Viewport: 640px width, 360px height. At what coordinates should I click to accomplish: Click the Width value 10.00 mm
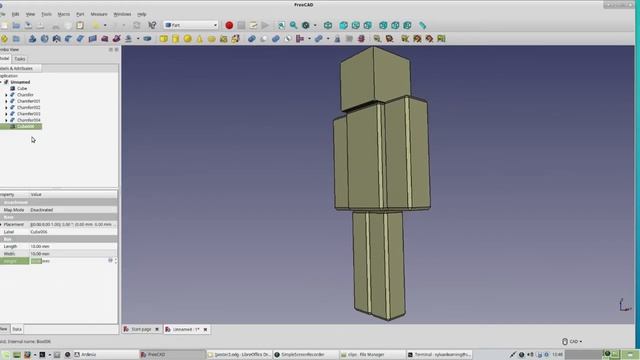coord(40,254)
